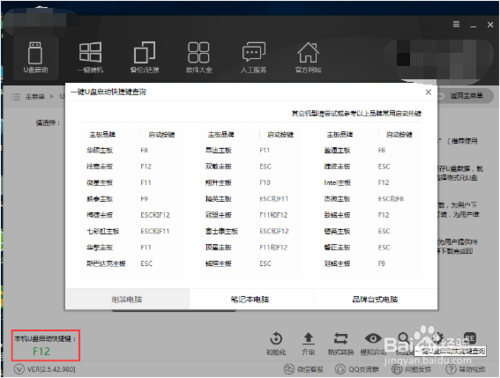Image resolution: width=500 pixels, height=378 pixels.
Task: Open the hamburger menu in title bar
Action: pyautogui.click(x=456, y=24)
